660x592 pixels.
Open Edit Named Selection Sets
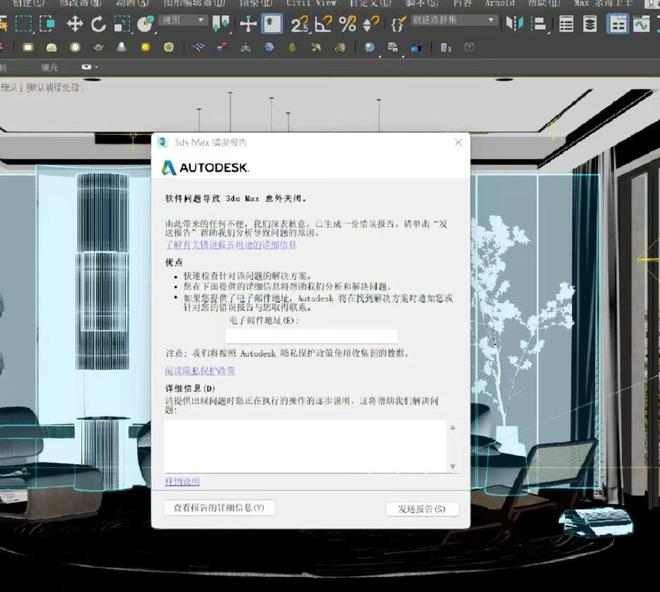tap(399, 24)
